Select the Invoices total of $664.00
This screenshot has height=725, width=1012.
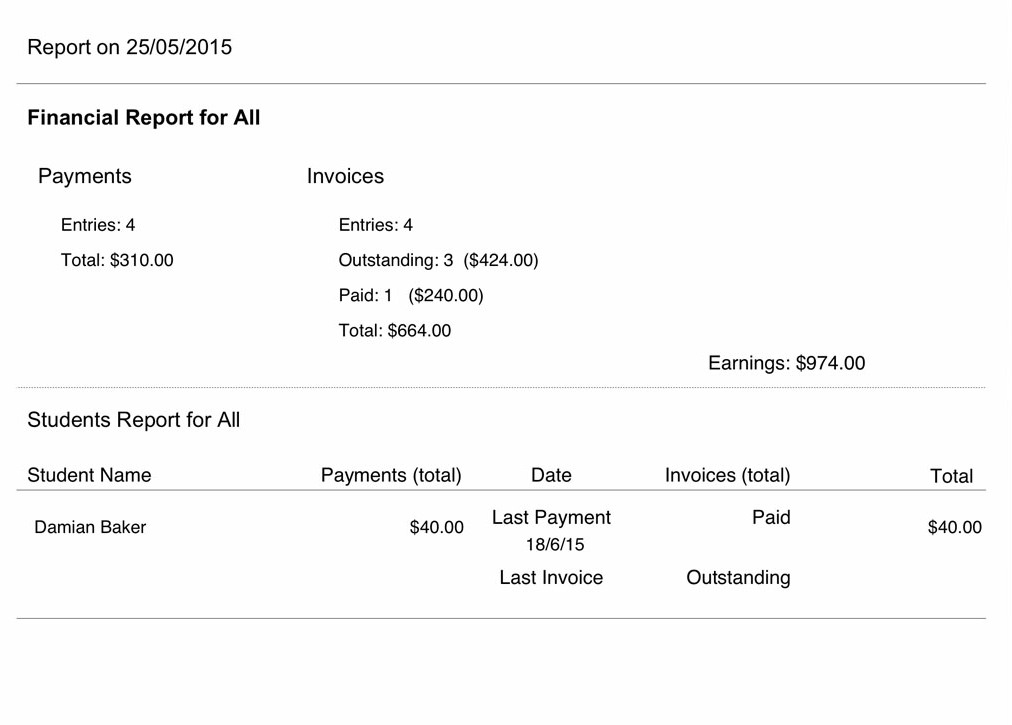pos(395,330)
